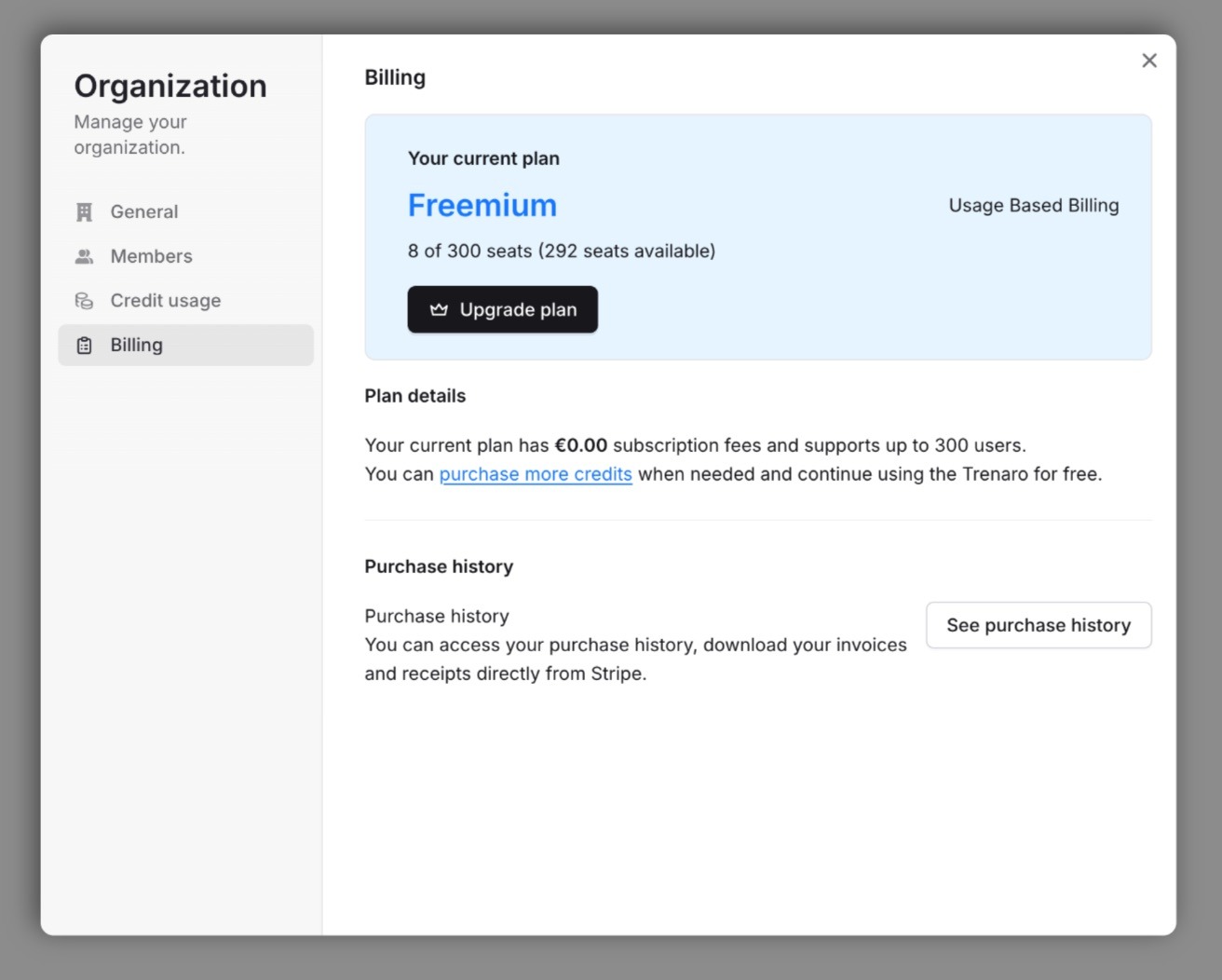Select the Billing section in the sidebar
The width and height of the screenshot is (1222, 980).
(x=136, y=345)
